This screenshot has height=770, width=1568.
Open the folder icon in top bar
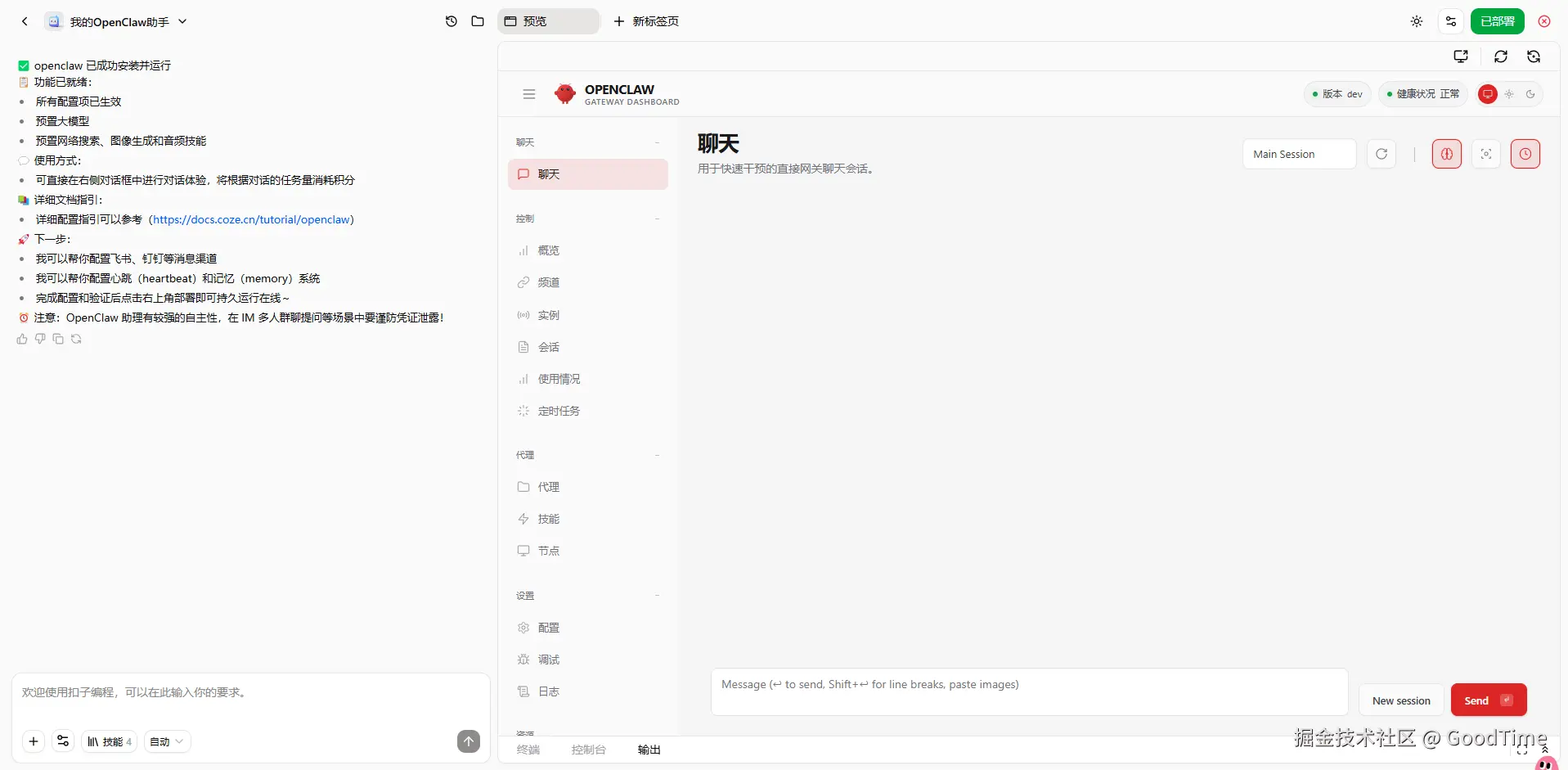click(x=478, y=21)
